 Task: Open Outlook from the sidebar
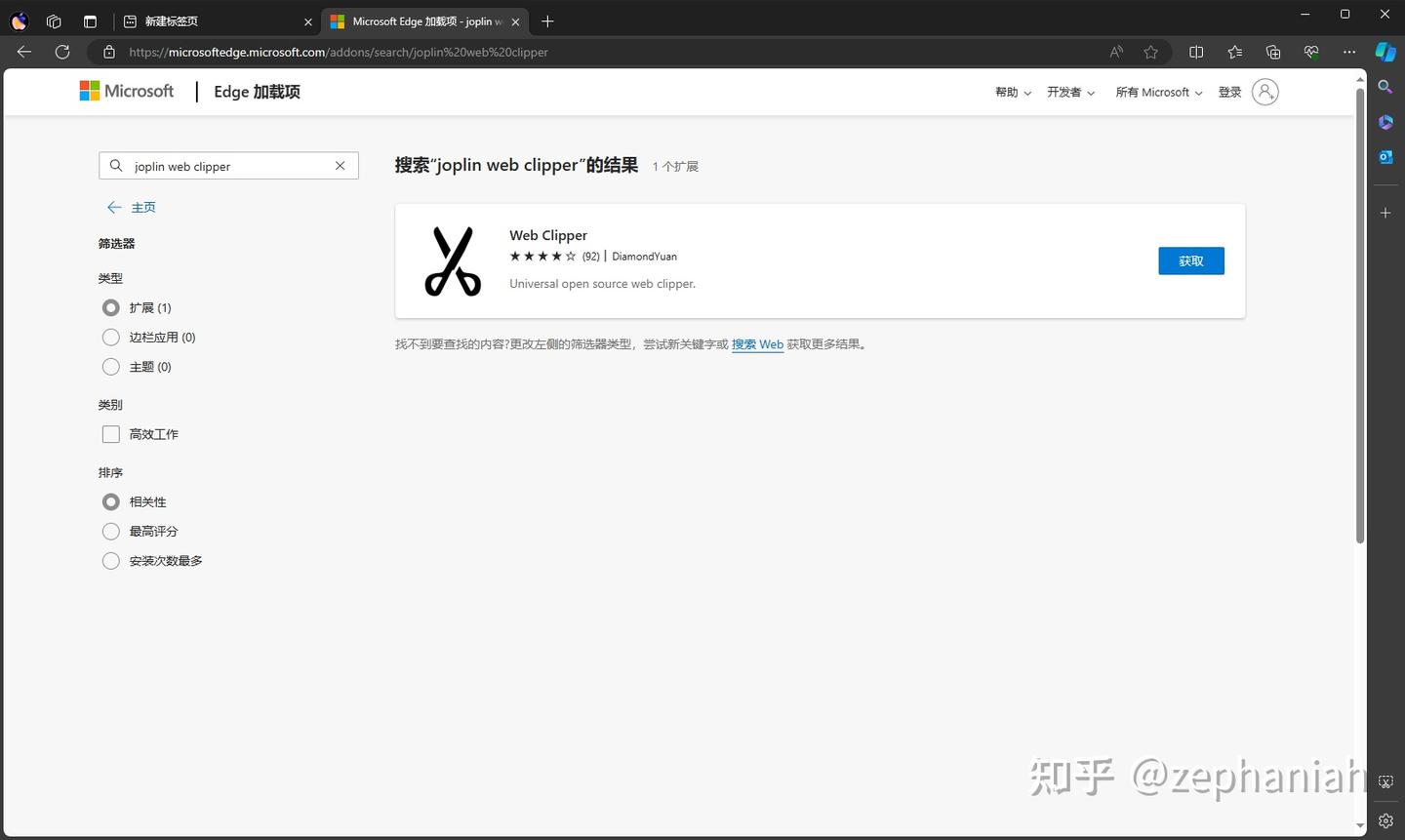(x=1385, y=156)
